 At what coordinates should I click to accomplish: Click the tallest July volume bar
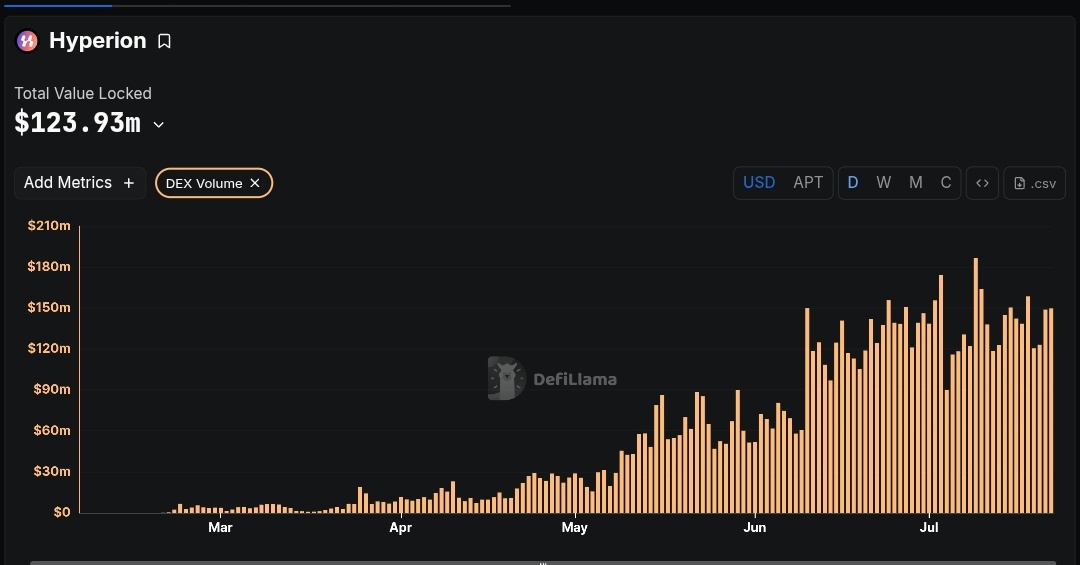point(976,386)
